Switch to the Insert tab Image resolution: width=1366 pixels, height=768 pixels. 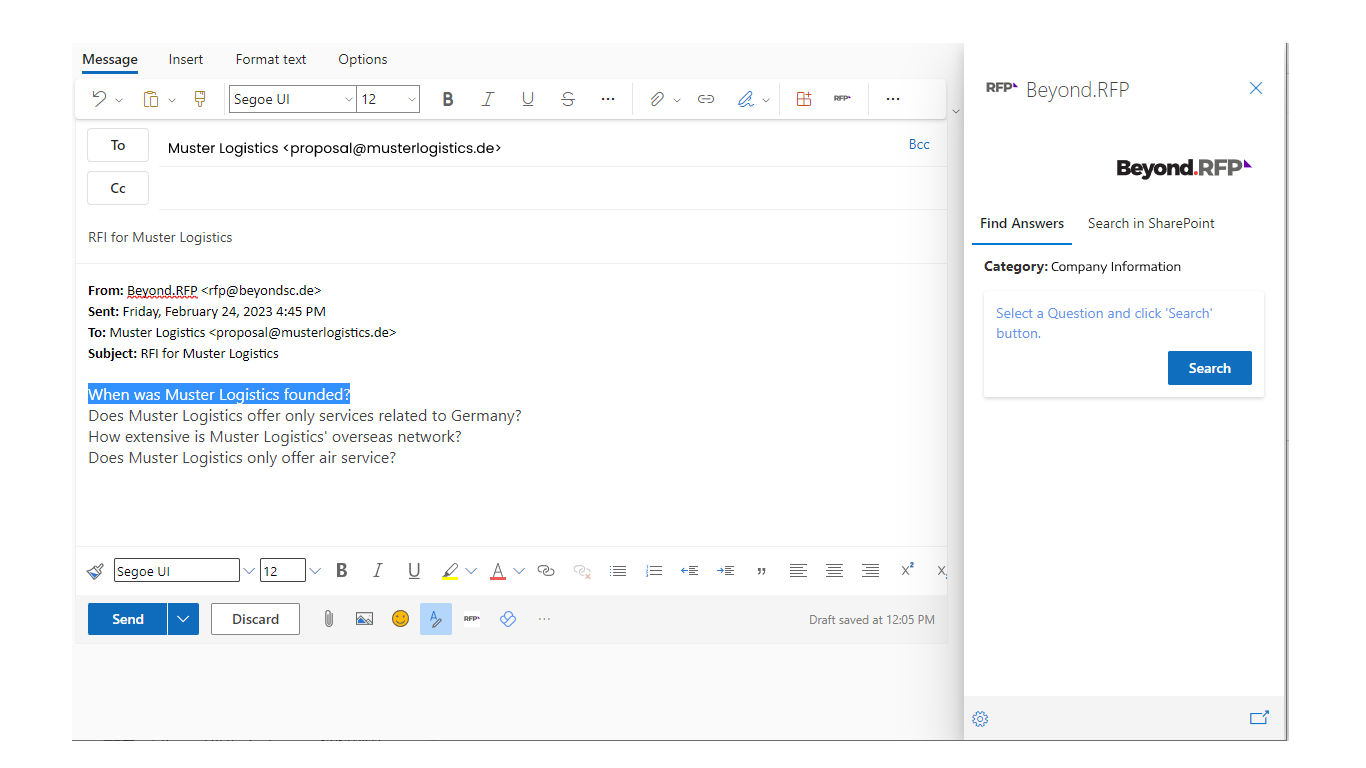[x=186, y=59]
